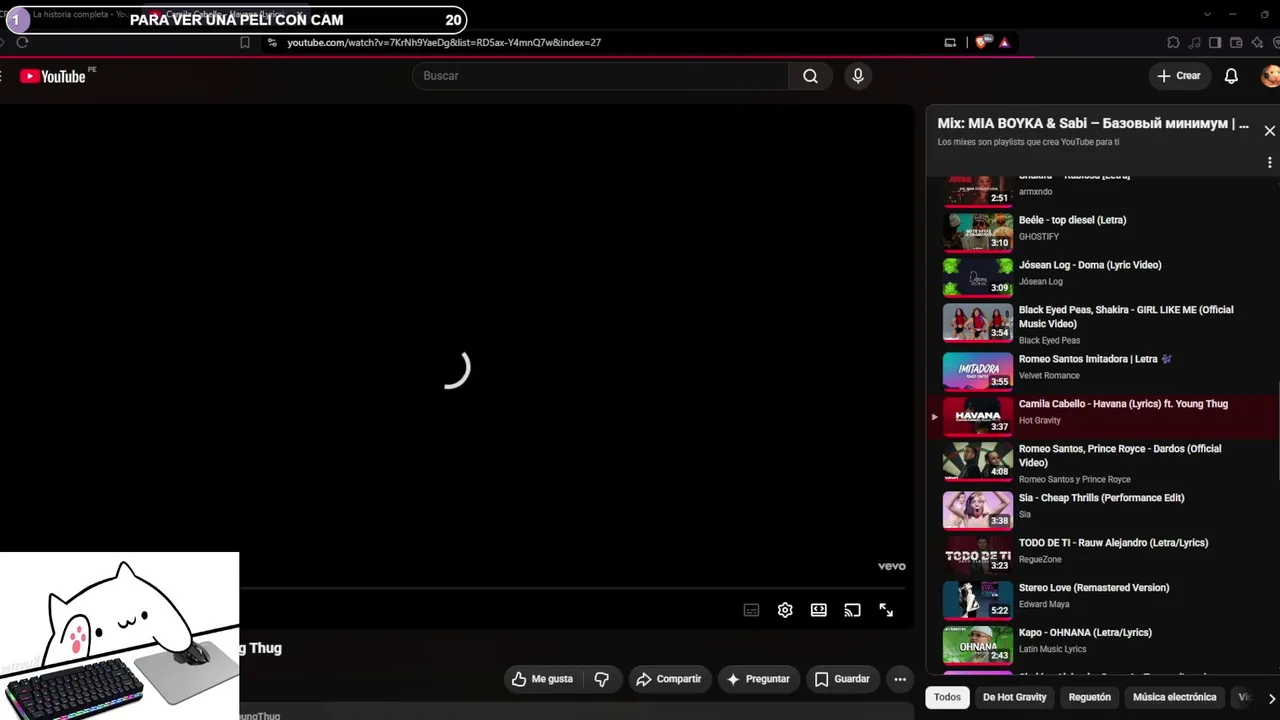
Task: Open title 'Kapo - OHNANA (Letra/Lyrics)'
Action: 1085,633
